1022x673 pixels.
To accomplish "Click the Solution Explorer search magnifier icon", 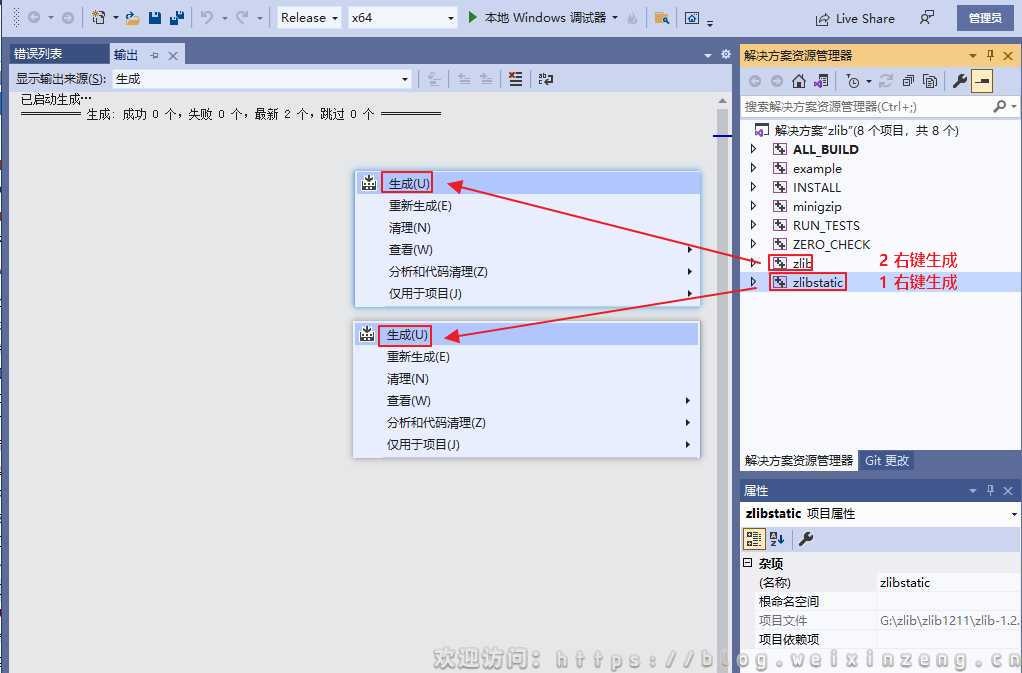I will point(999,106).
